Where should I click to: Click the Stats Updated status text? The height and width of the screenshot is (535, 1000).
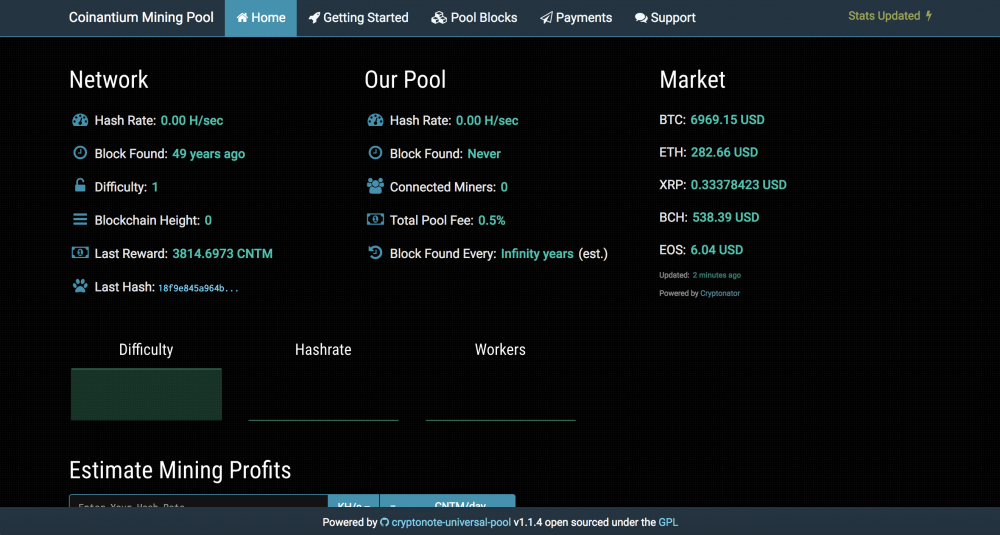pyautogui.click(x=884, y=16)
